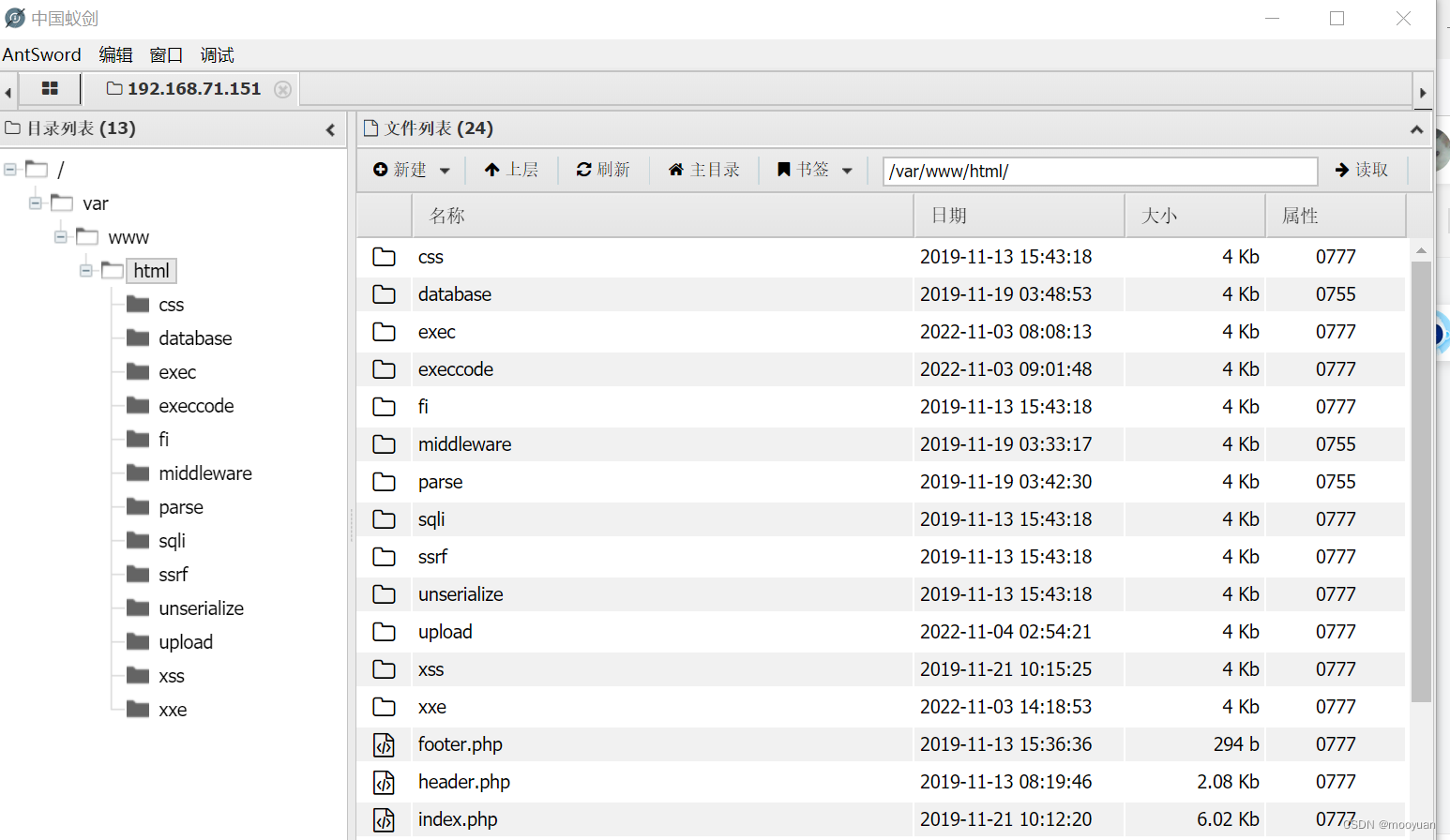Refresh the file list with 刷新
Viewport: 1450px width, 840px height.
point(603,170)
